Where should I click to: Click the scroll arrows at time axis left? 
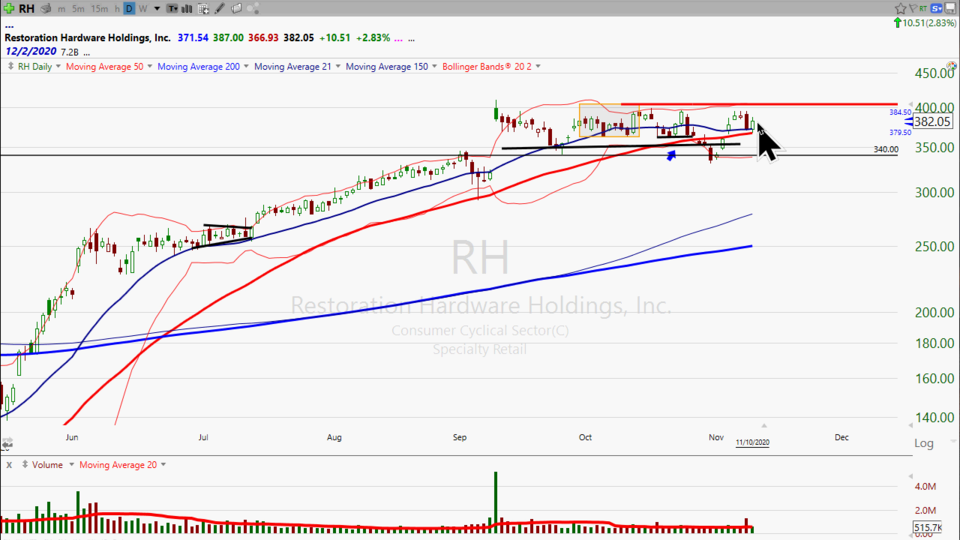point(7,443)
